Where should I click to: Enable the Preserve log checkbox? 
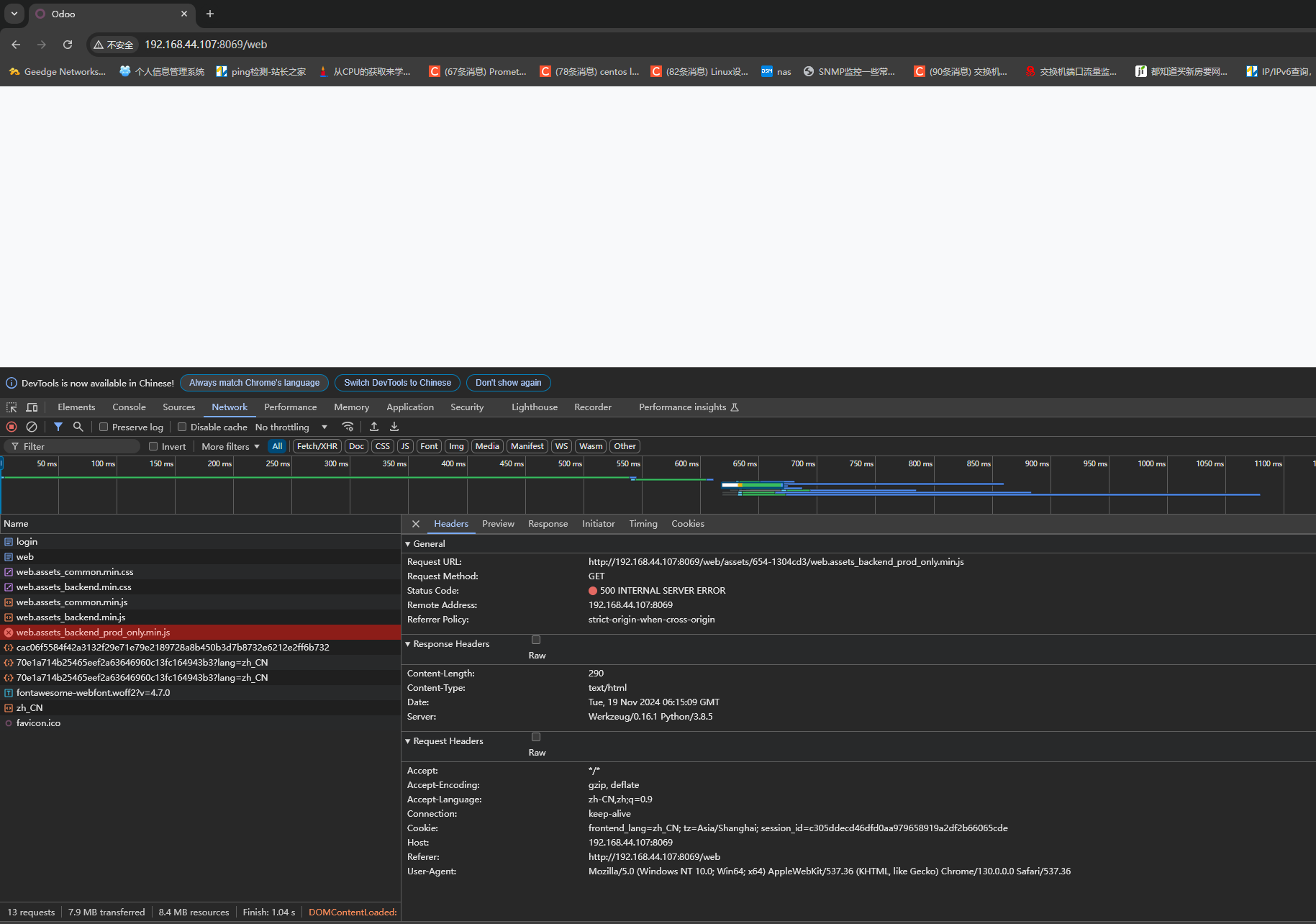pos(104,427)
